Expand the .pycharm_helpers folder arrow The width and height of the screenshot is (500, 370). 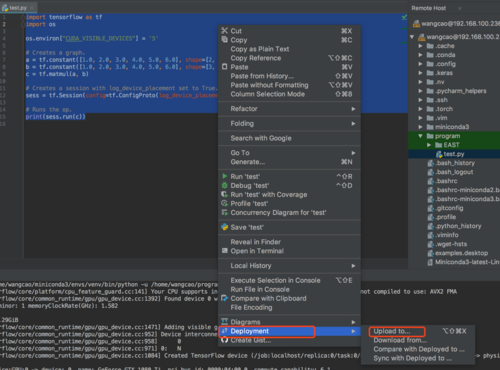point(421,91)
